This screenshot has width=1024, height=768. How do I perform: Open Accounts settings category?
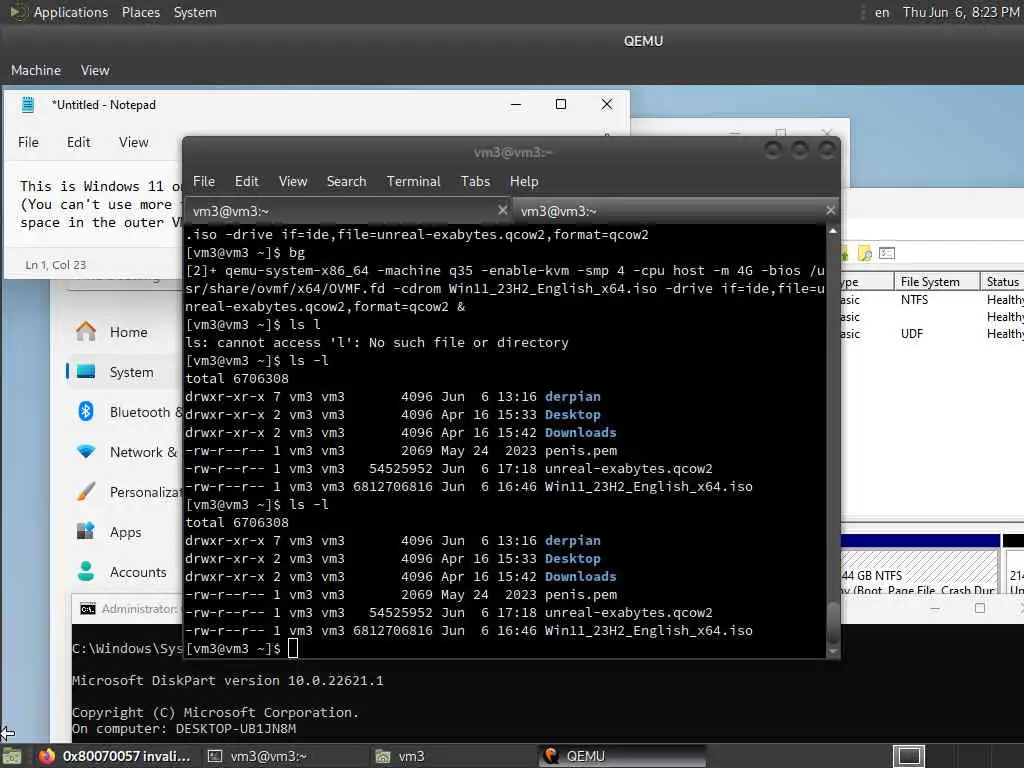point(124,571)
